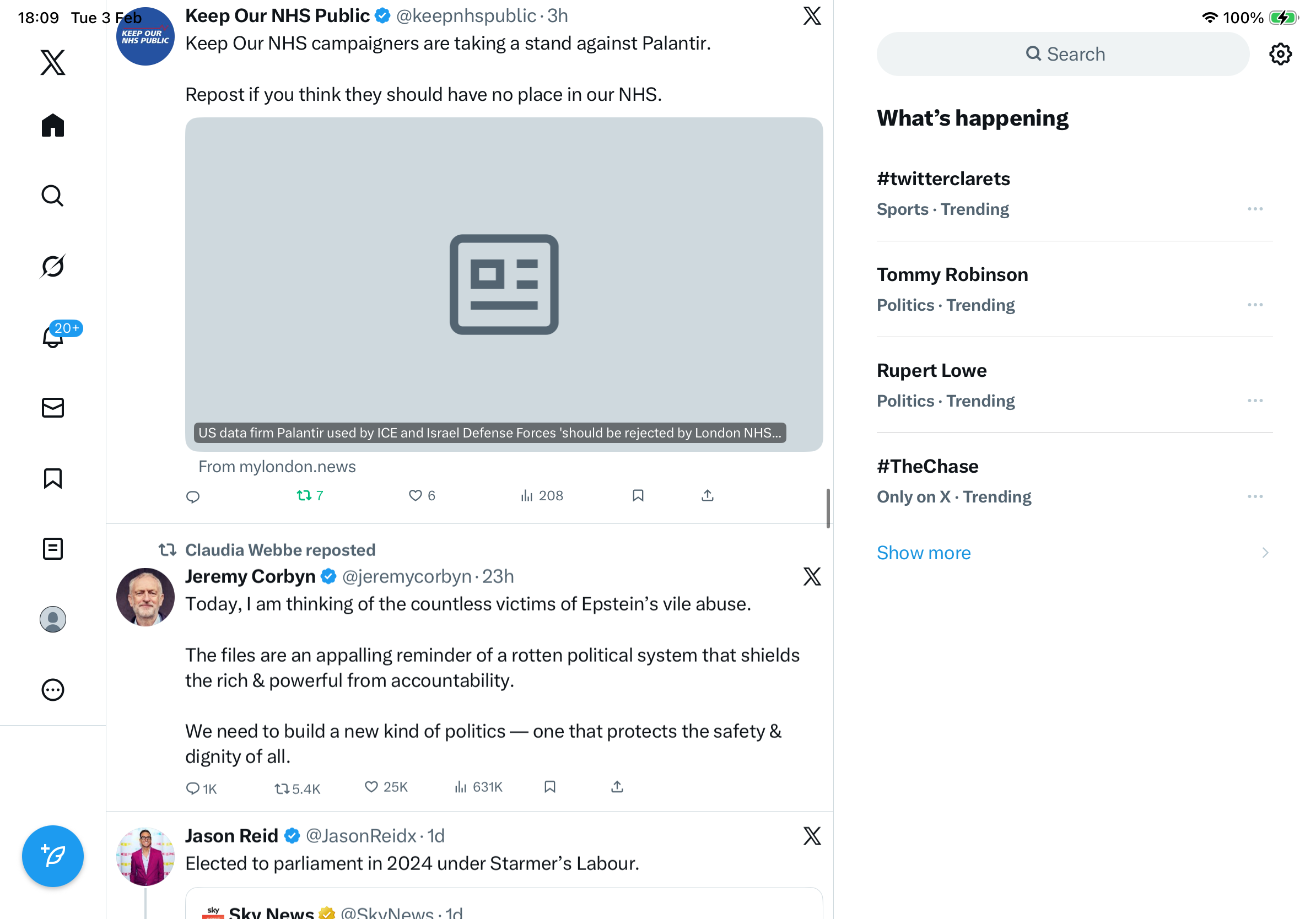
Task: Open notifications bell with 20+ badge
Action: [53, 337]
